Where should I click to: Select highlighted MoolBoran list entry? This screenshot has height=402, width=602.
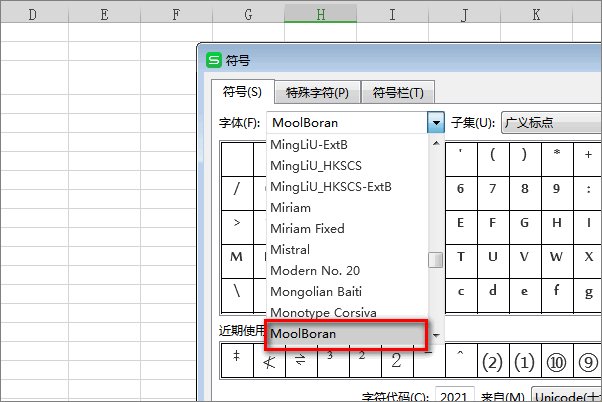pos(346,334)
